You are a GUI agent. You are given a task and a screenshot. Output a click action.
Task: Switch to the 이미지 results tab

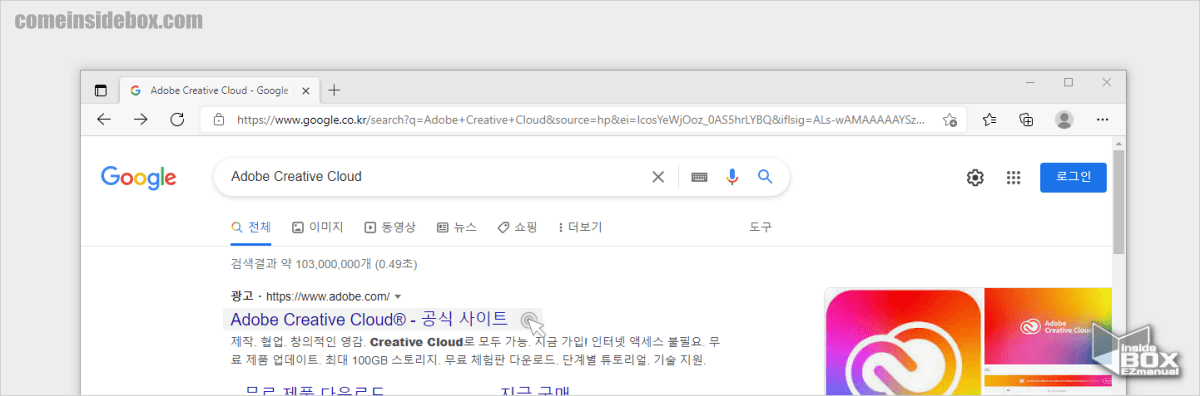(x=317, y=227)
